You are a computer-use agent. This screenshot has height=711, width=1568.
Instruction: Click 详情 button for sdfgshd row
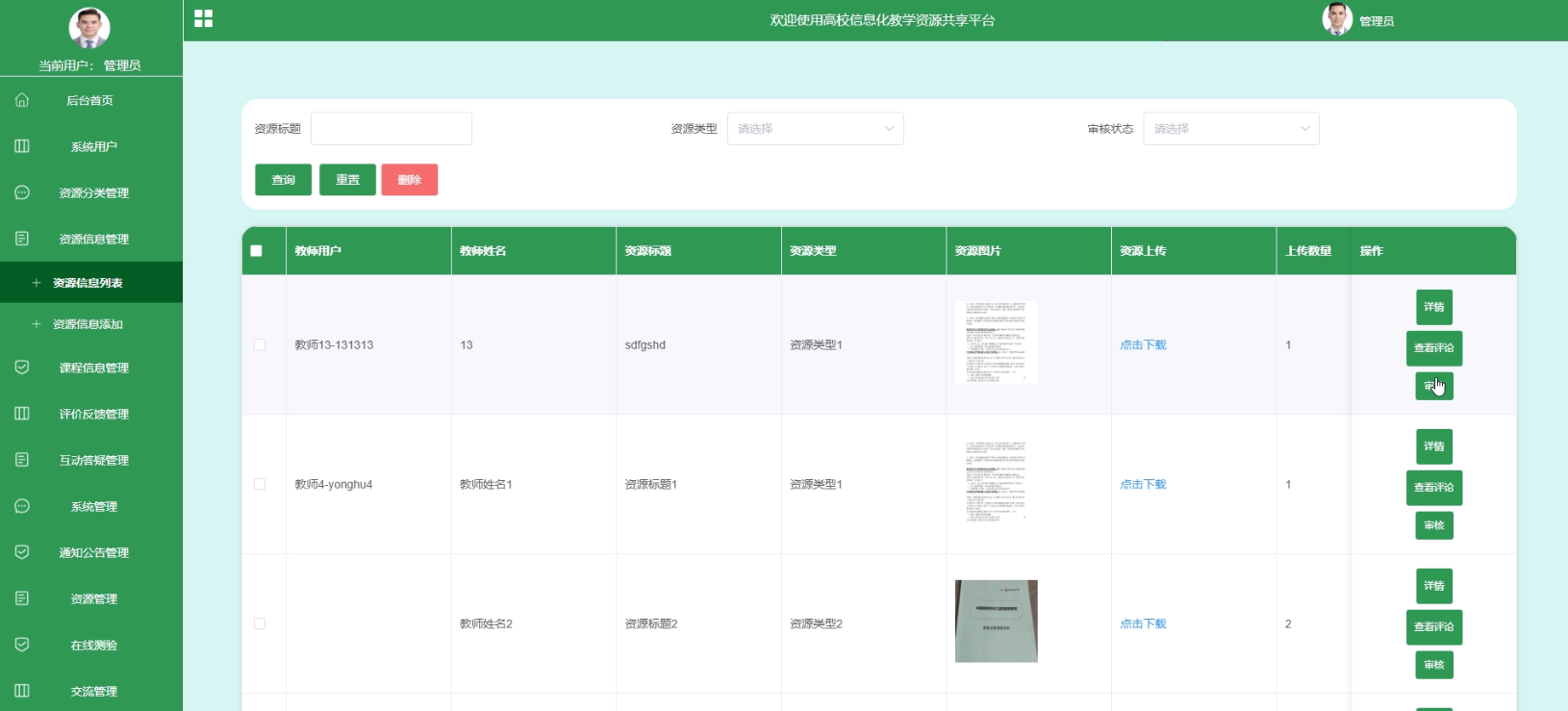pos(1434,307)
